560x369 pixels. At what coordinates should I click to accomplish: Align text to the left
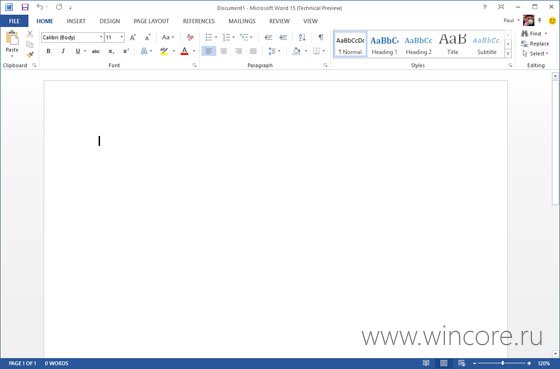(x=209, y=51)
